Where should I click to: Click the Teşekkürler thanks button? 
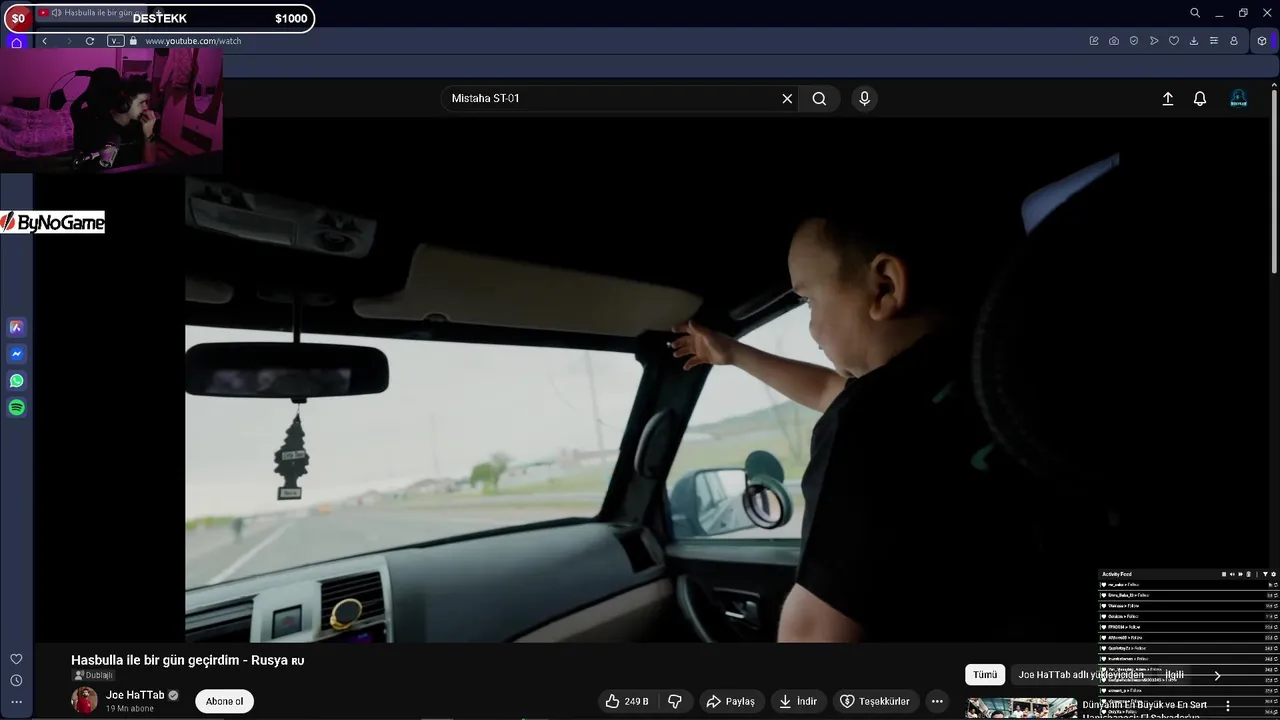pos(875,701)
